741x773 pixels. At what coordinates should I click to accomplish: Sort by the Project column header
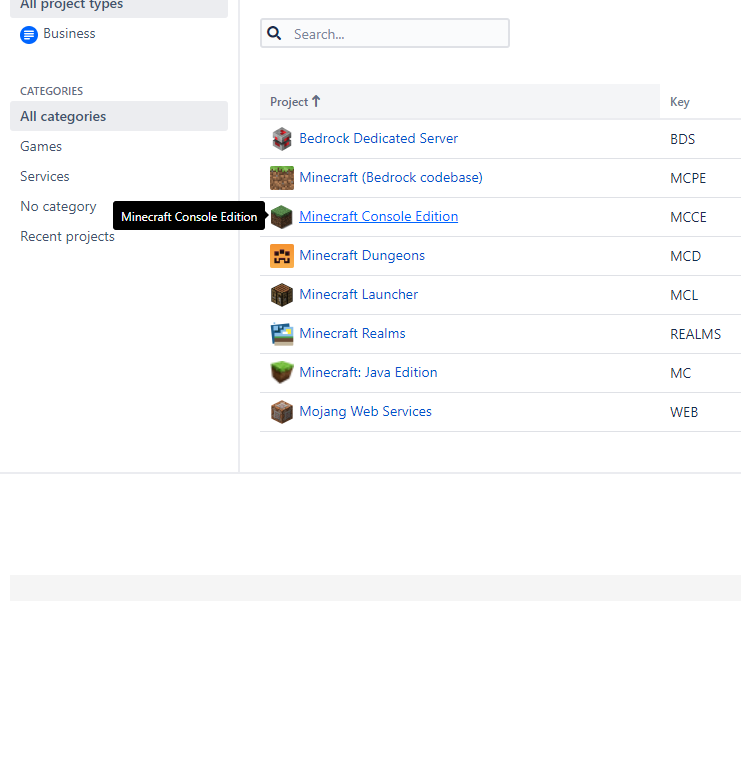(459, 102)
